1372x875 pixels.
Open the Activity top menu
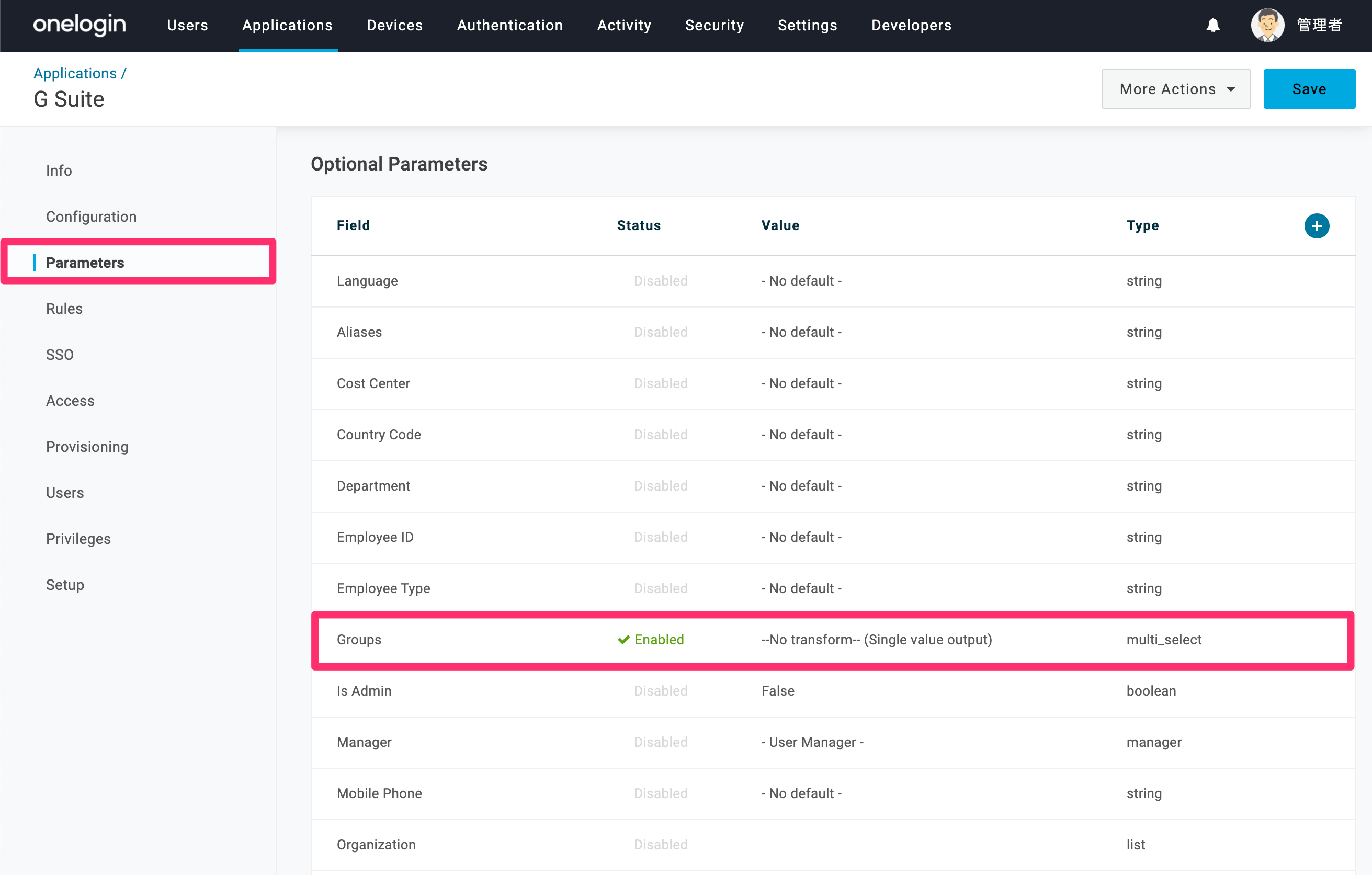pos(624,25)
